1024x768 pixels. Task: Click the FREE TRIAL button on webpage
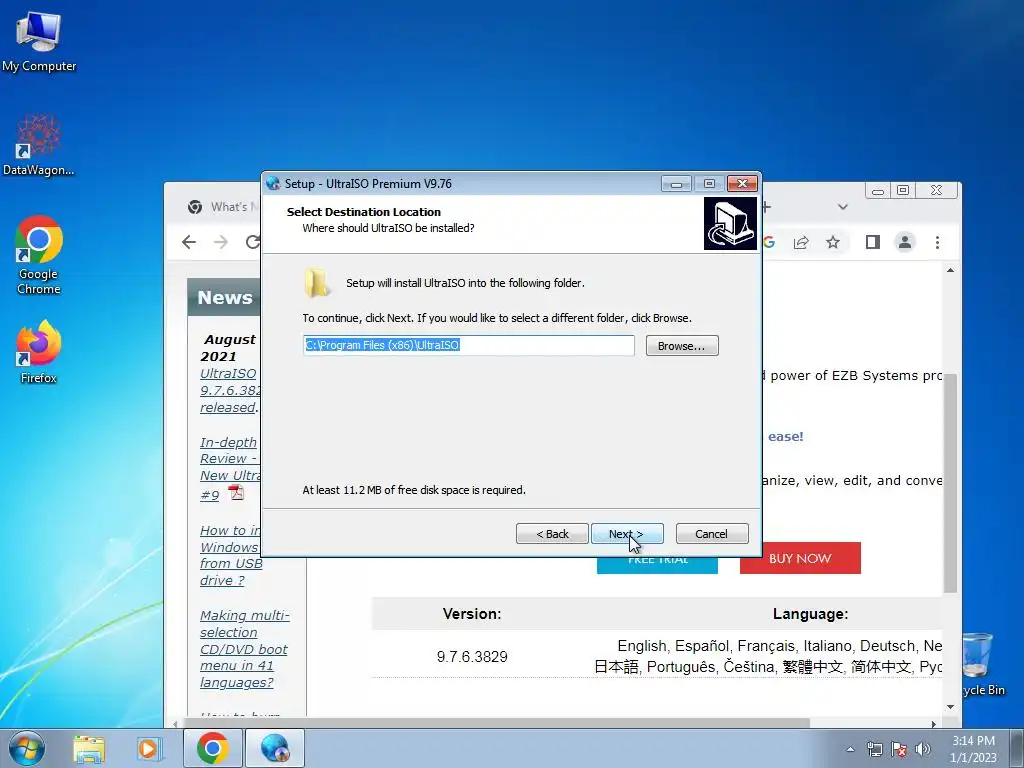tap(657, 566)
